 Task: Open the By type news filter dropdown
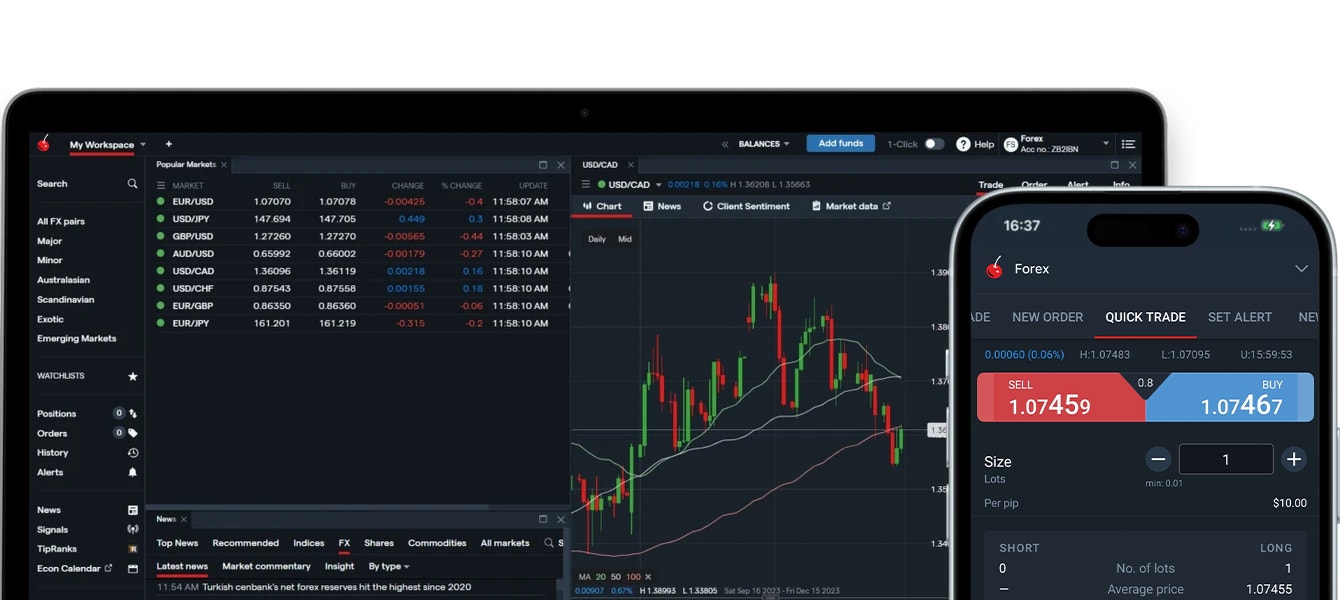[389, 566]
